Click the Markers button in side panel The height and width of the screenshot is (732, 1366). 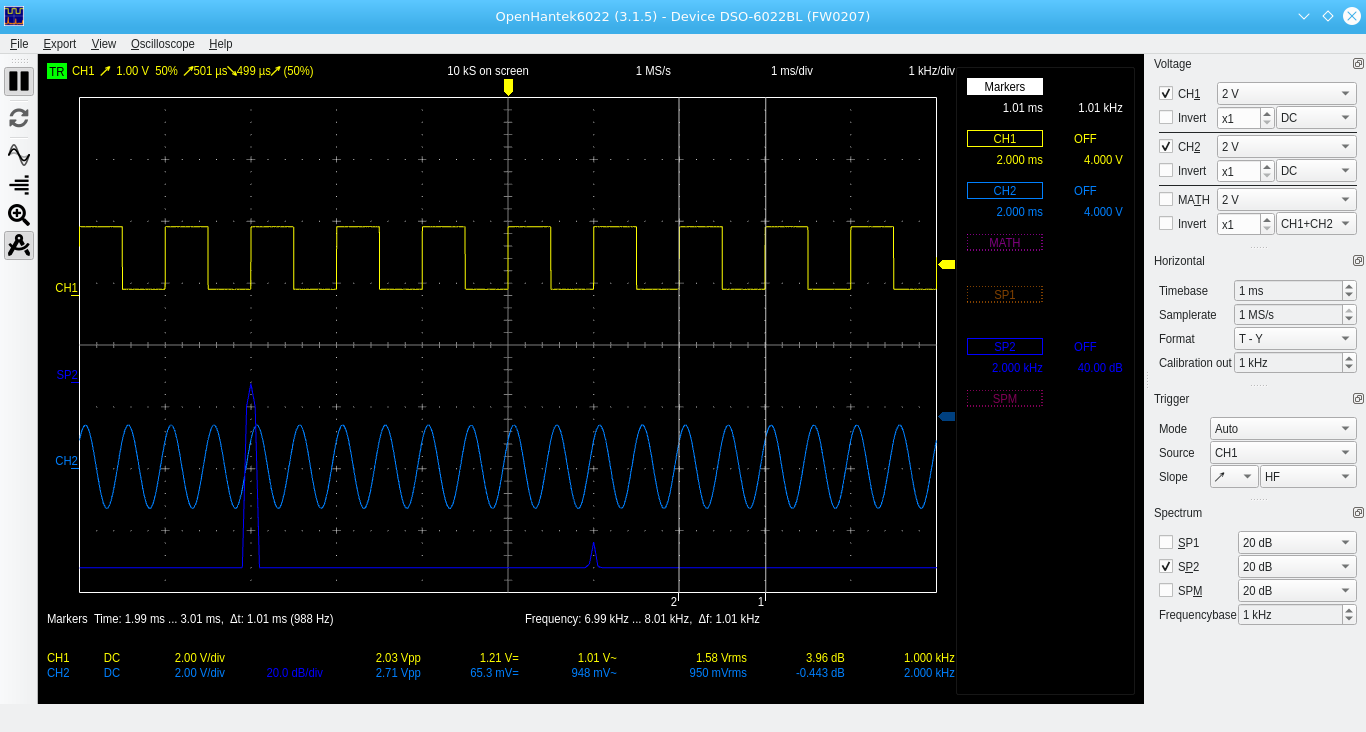(1004, 86)
